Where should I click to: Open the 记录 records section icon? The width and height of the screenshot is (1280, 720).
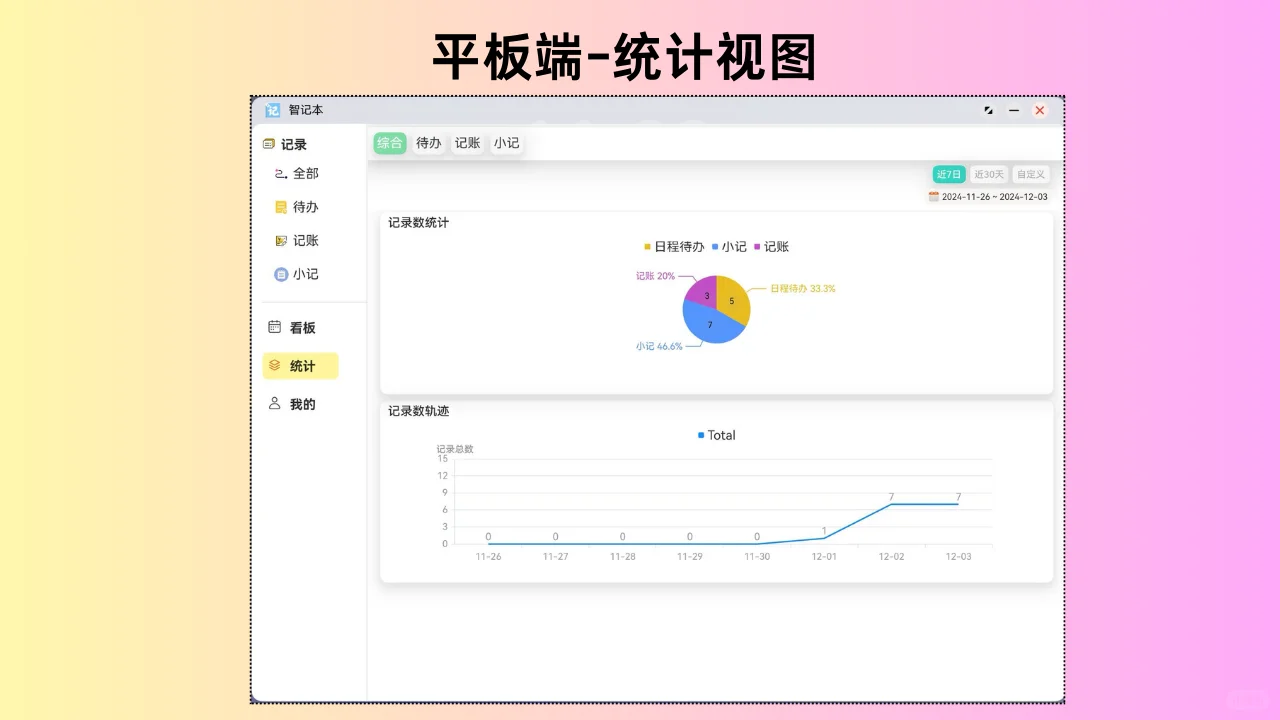point(269,143)
